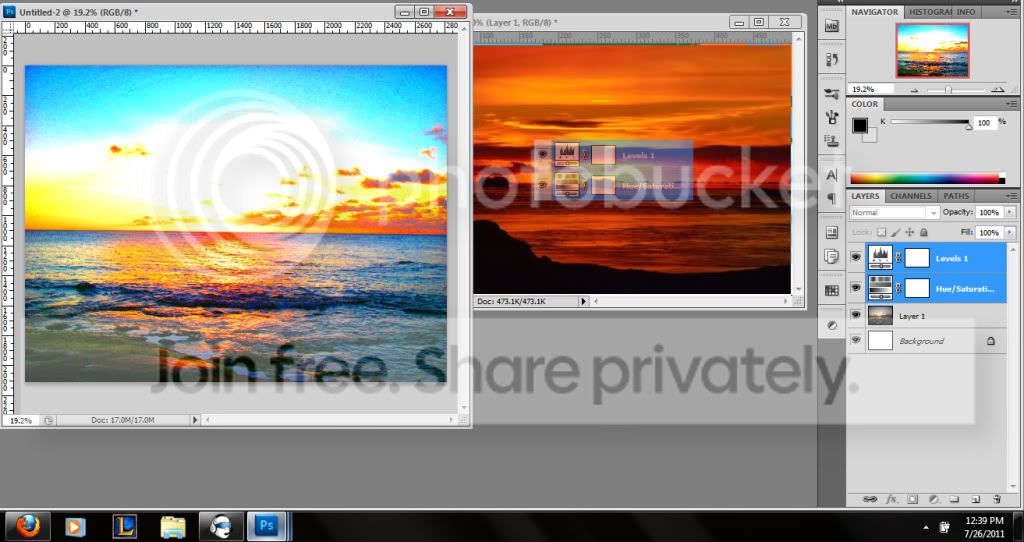Select the Layer 1 layer name
Screen dimensions: 1024x542
point(912,316)
